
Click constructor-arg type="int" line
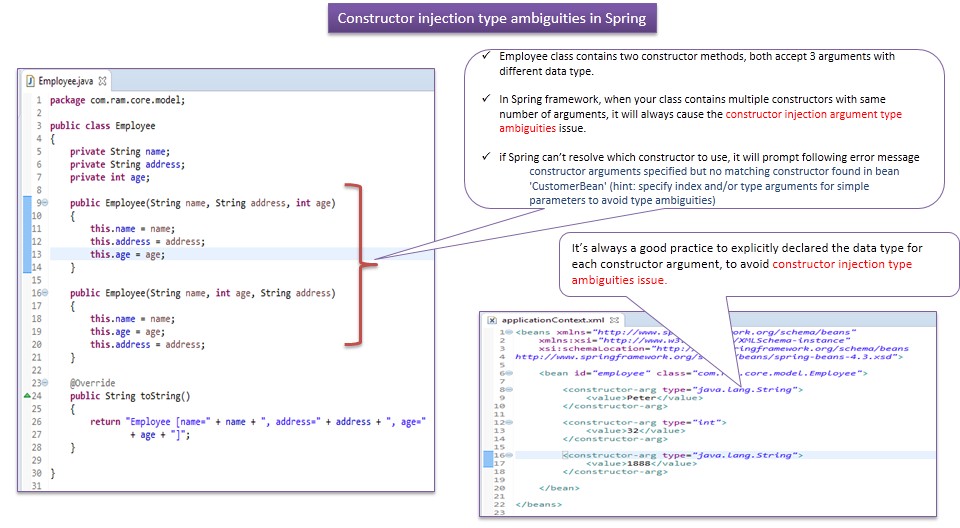coord(644,422)
